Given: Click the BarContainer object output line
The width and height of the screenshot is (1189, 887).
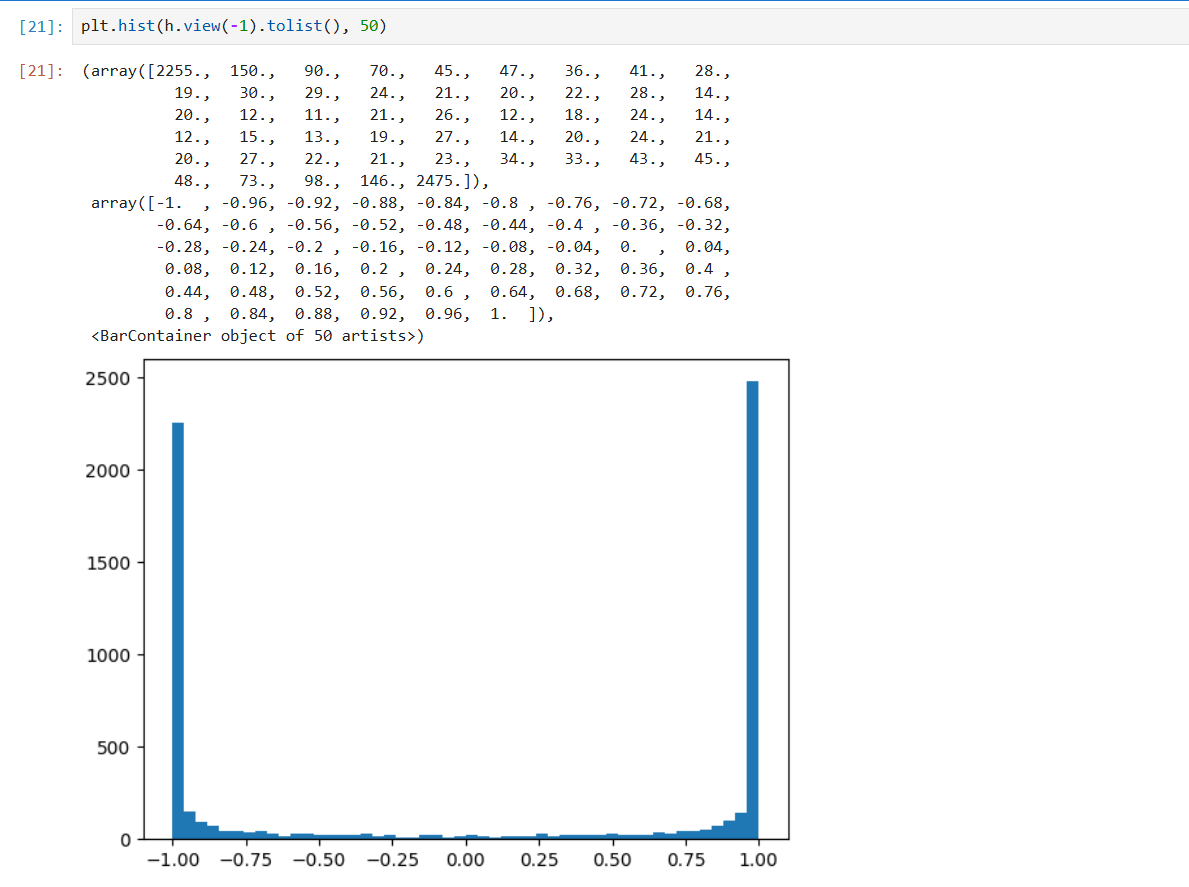Looking at the screenshot, I should point(257,336).
